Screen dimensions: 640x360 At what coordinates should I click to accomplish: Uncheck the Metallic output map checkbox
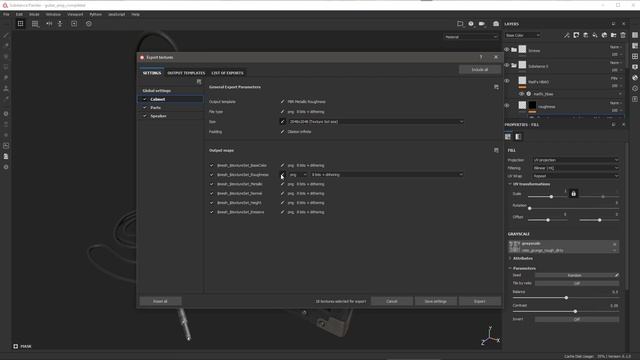click(211, 184)
